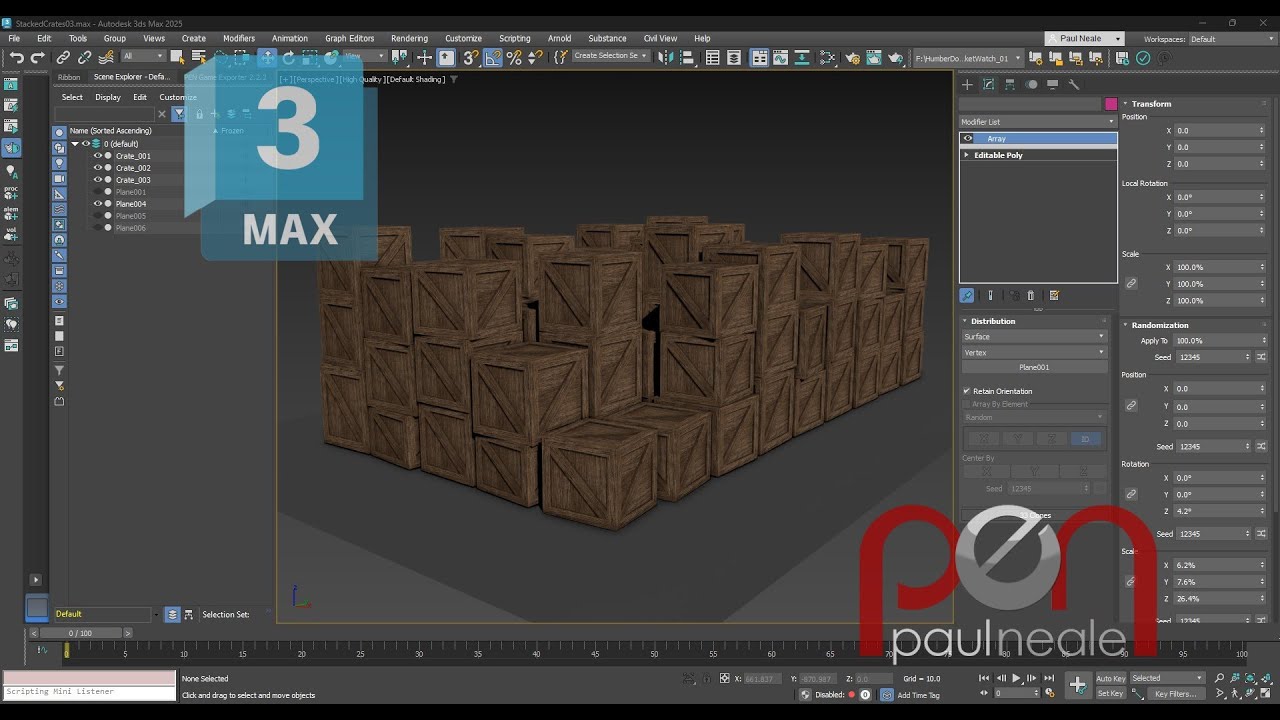1280x720 pixels.
Task: Activate the Select and Link chain tool
Action: (x=63, y=58)
